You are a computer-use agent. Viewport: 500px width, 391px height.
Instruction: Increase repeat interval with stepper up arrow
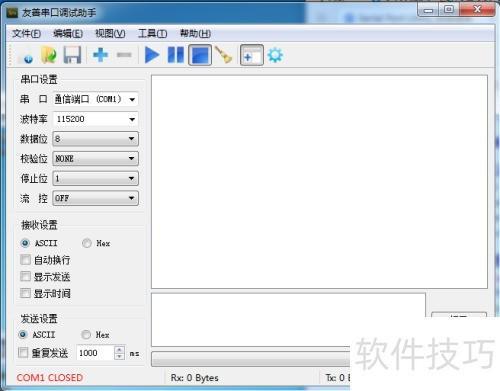[x=119, y=350]
